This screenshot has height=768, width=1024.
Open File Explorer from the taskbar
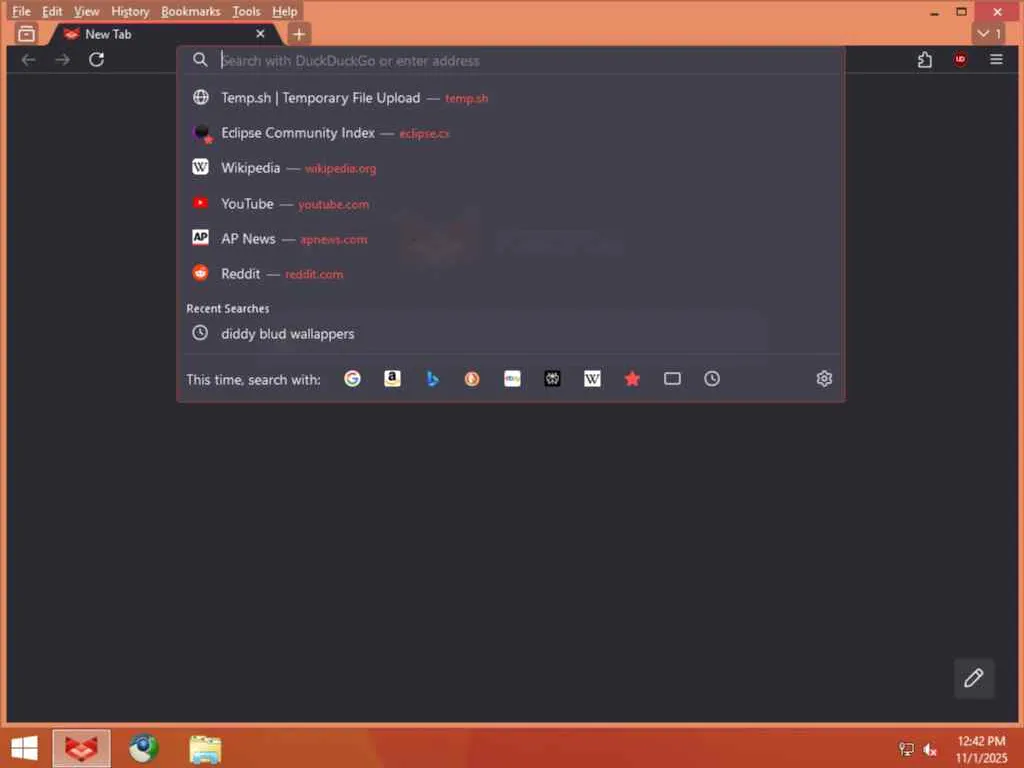coord(205,748)
